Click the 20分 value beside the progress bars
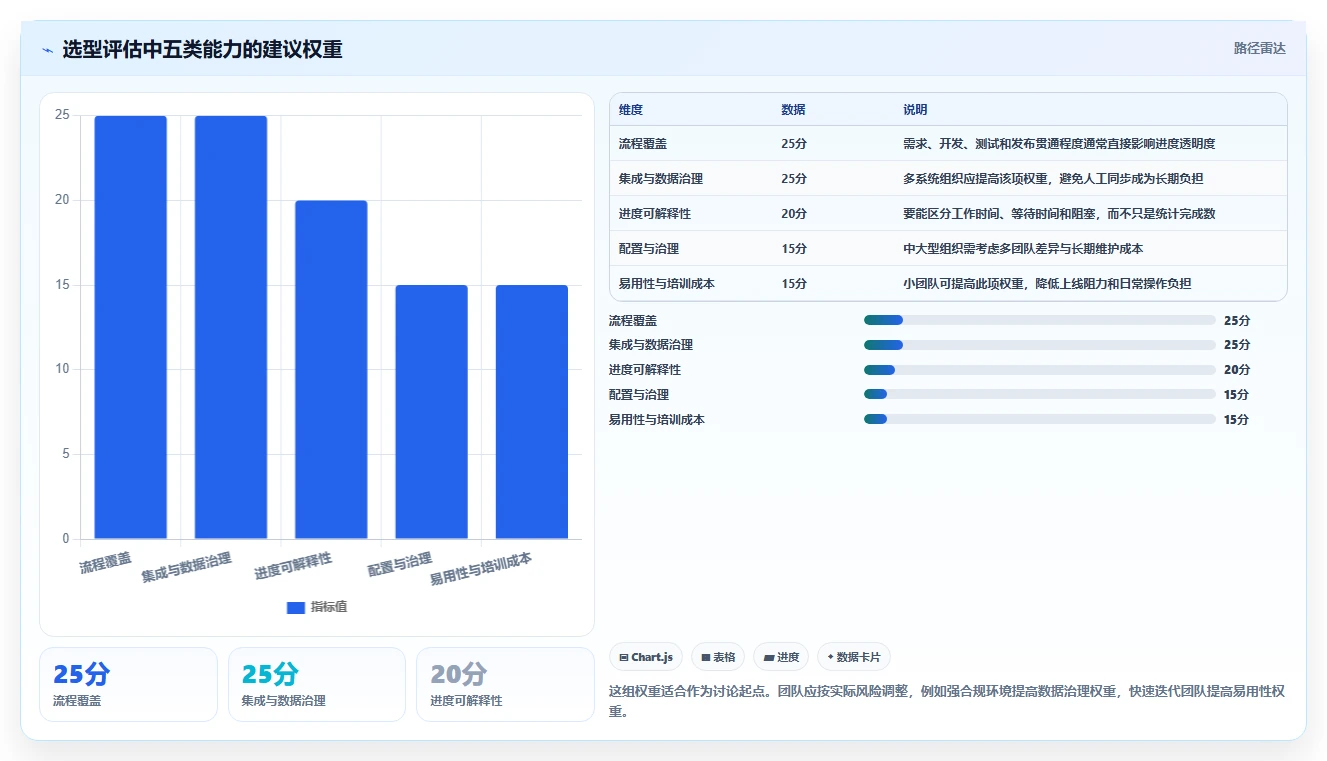This screenshot has height=761, width=1327. pyautogui.click(x=1237, y=370)
